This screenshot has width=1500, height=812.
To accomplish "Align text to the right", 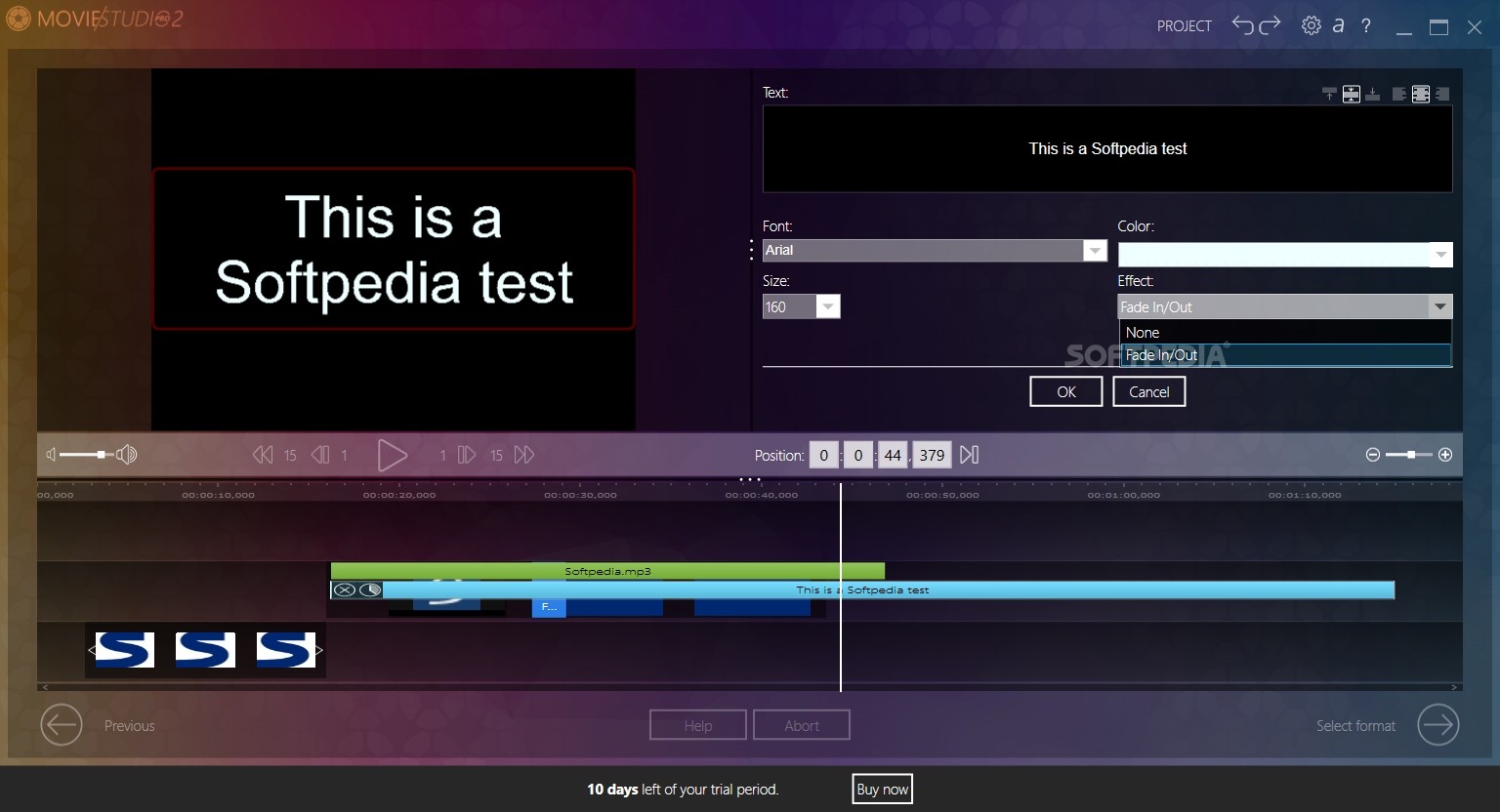I will click(x=1442, y=94).
